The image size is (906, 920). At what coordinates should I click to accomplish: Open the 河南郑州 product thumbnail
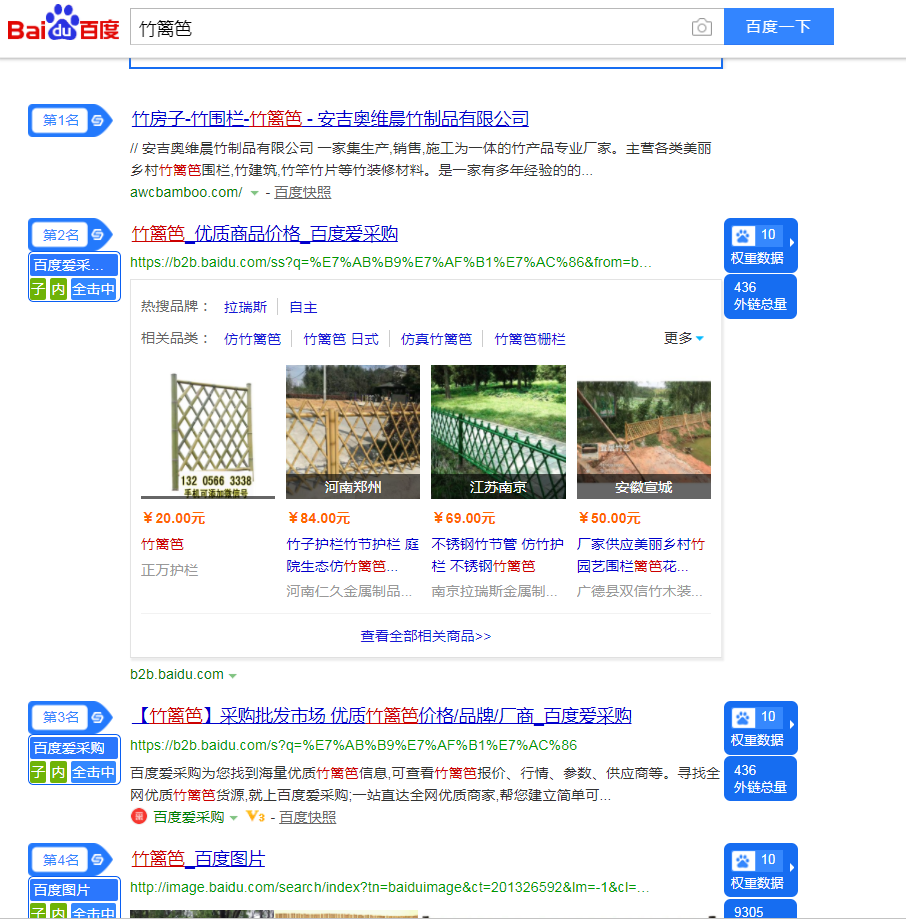[x=353, y=432]
